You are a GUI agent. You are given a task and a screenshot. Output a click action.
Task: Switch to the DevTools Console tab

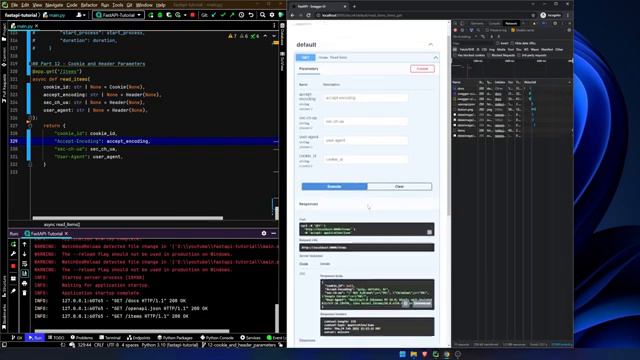494,23
